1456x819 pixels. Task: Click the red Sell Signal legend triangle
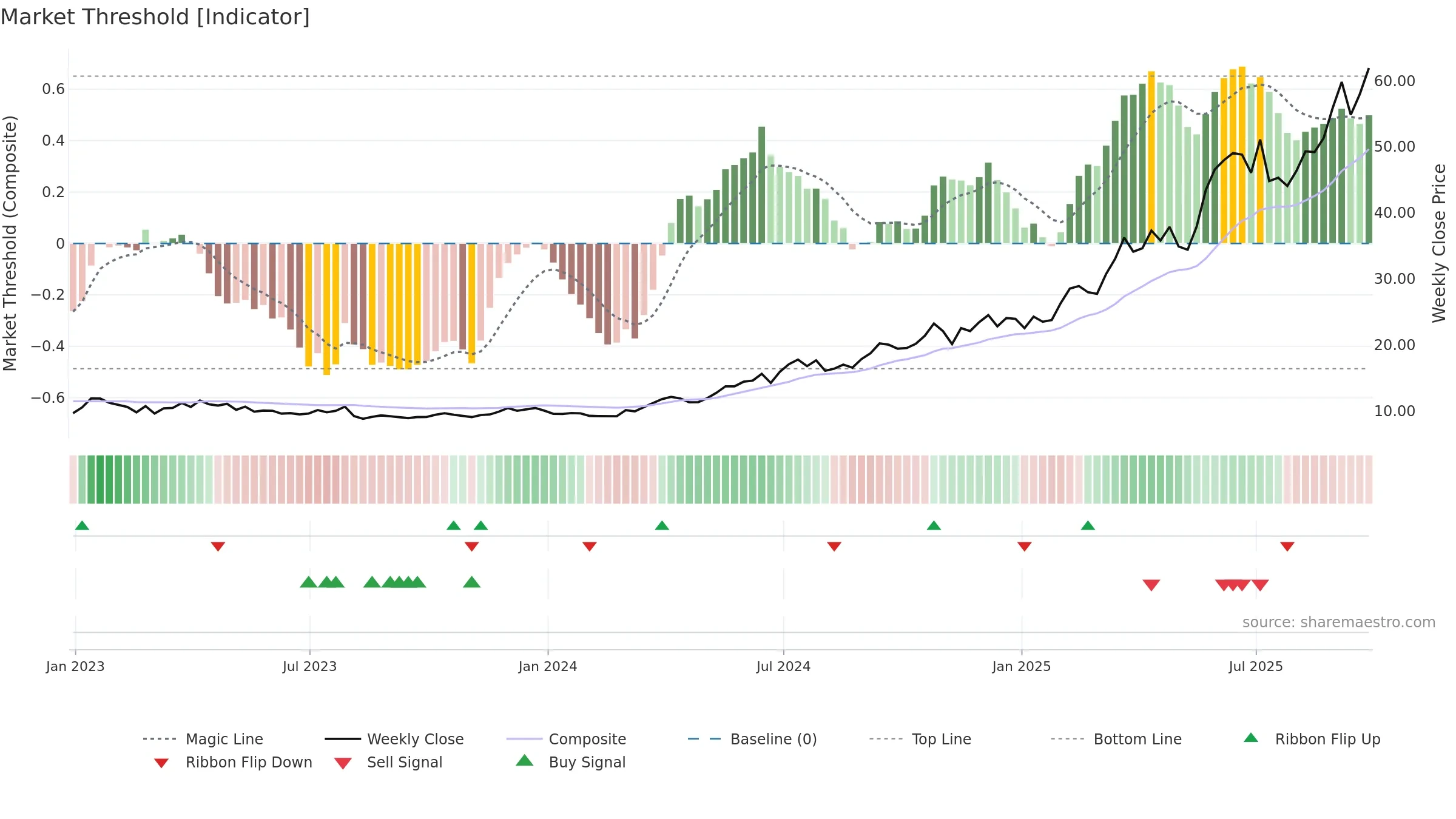coord(343,763)
